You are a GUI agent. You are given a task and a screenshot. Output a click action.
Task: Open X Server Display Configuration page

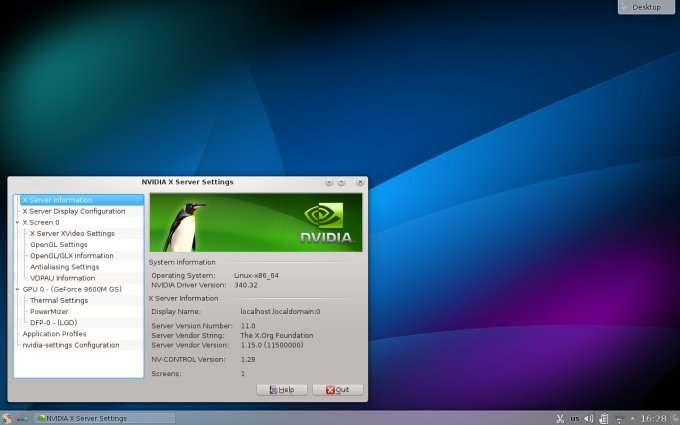pos(74,211)
